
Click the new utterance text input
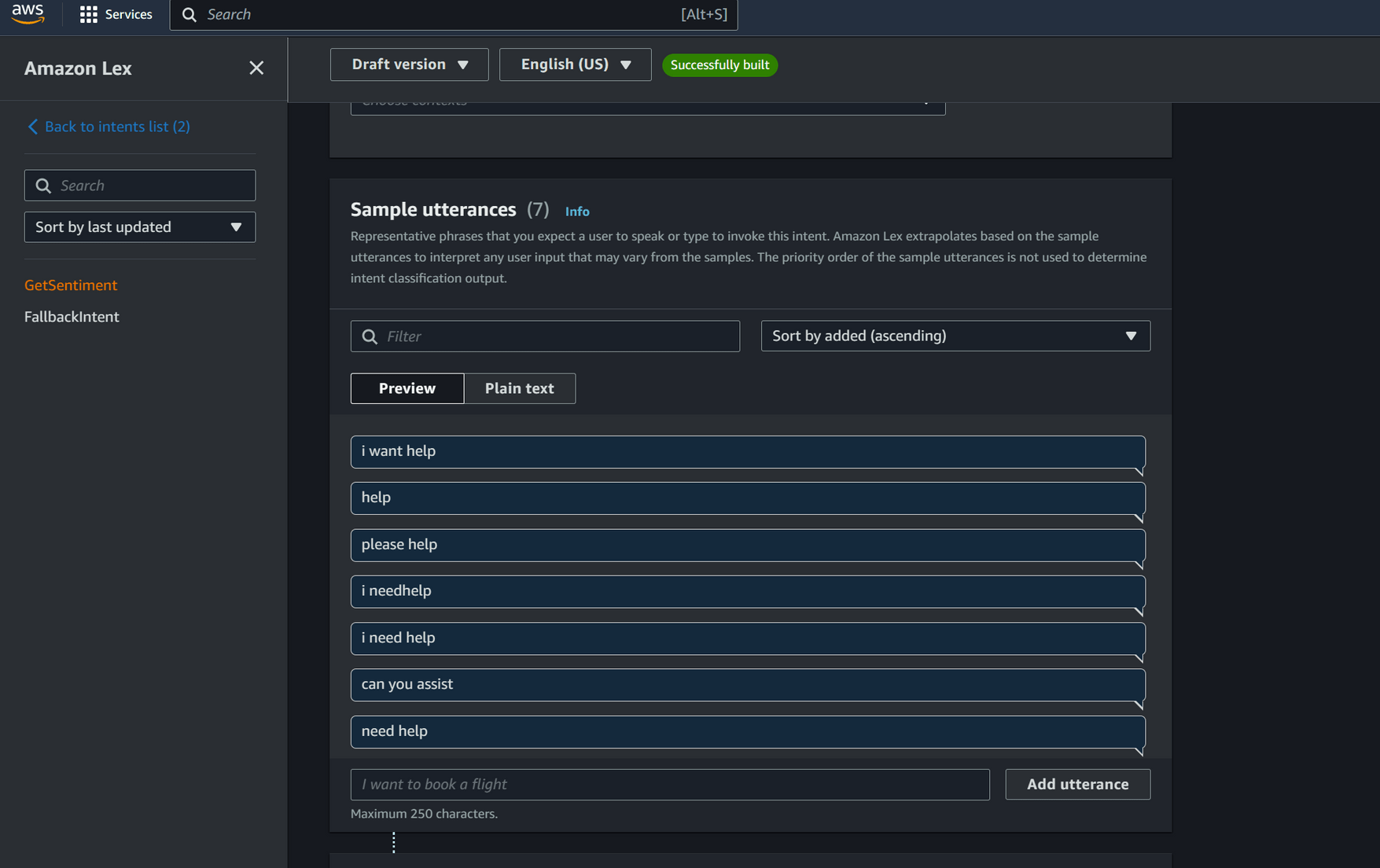[669, 784]
